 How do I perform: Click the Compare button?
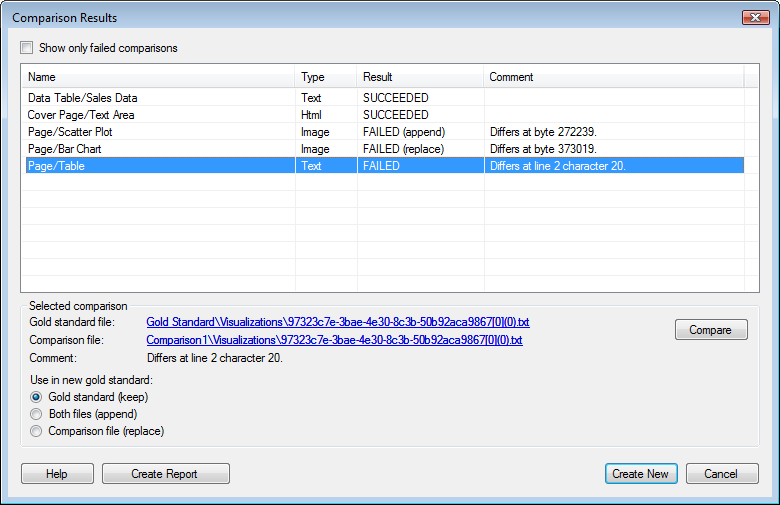(711, 330)
